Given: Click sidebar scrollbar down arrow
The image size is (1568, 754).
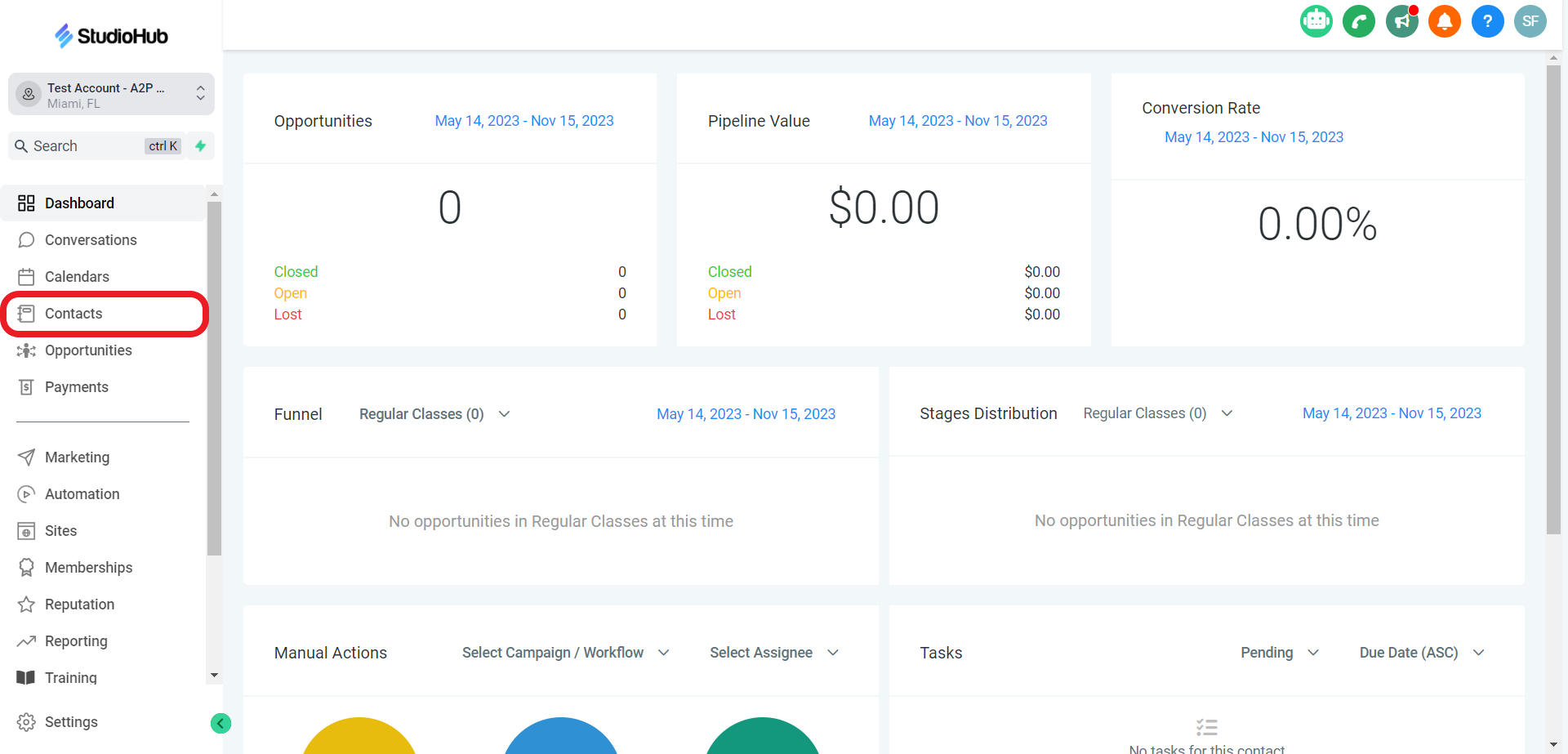Looking at the screenshot, I should click(x=214, y=676).
